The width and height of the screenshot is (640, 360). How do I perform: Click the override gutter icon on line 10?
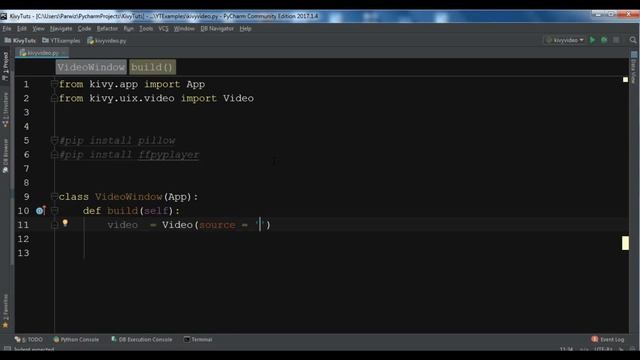[40, 211]
